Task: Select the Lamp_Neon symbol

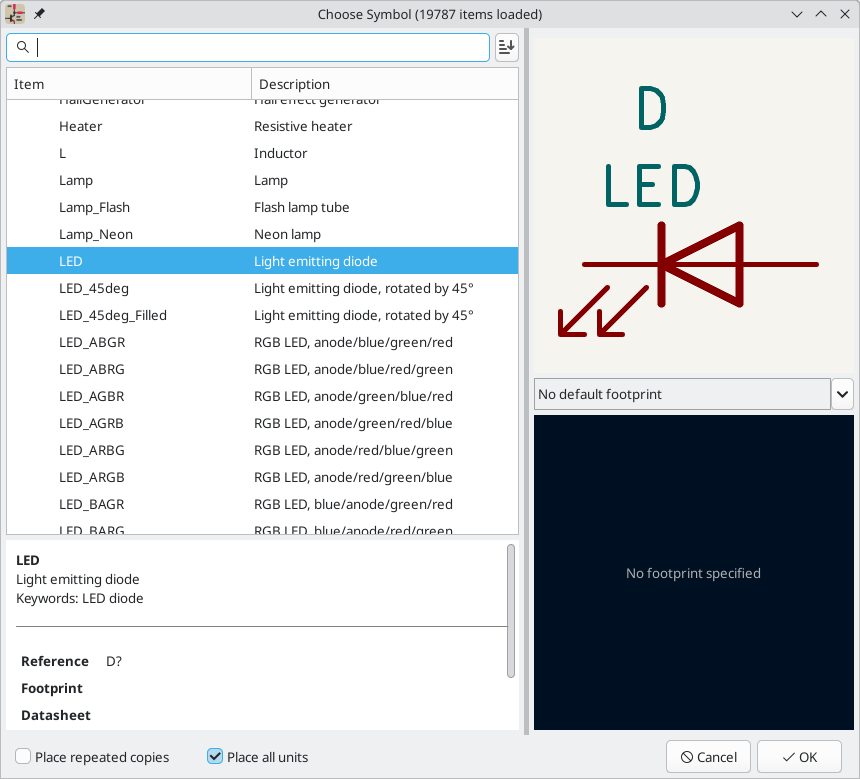Action: [x=96, y=234]
